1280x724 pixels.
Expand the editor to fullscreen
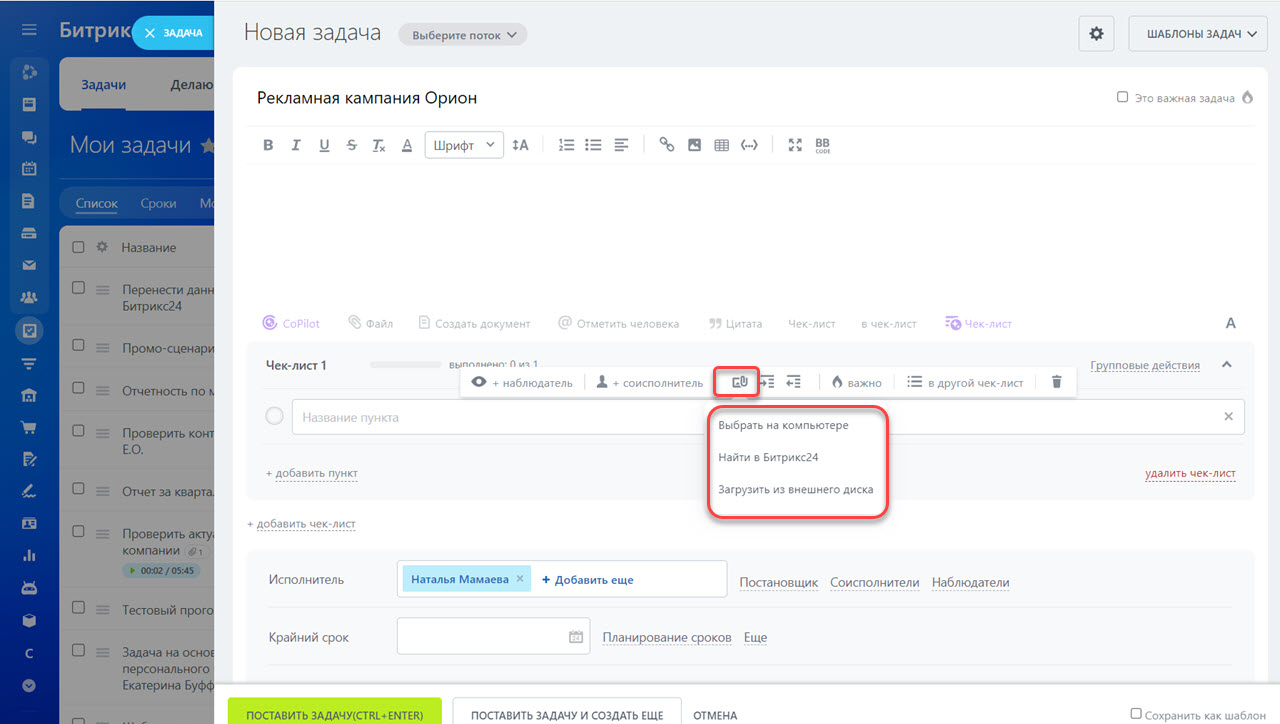pyautogui.click(x=795, y=145)
